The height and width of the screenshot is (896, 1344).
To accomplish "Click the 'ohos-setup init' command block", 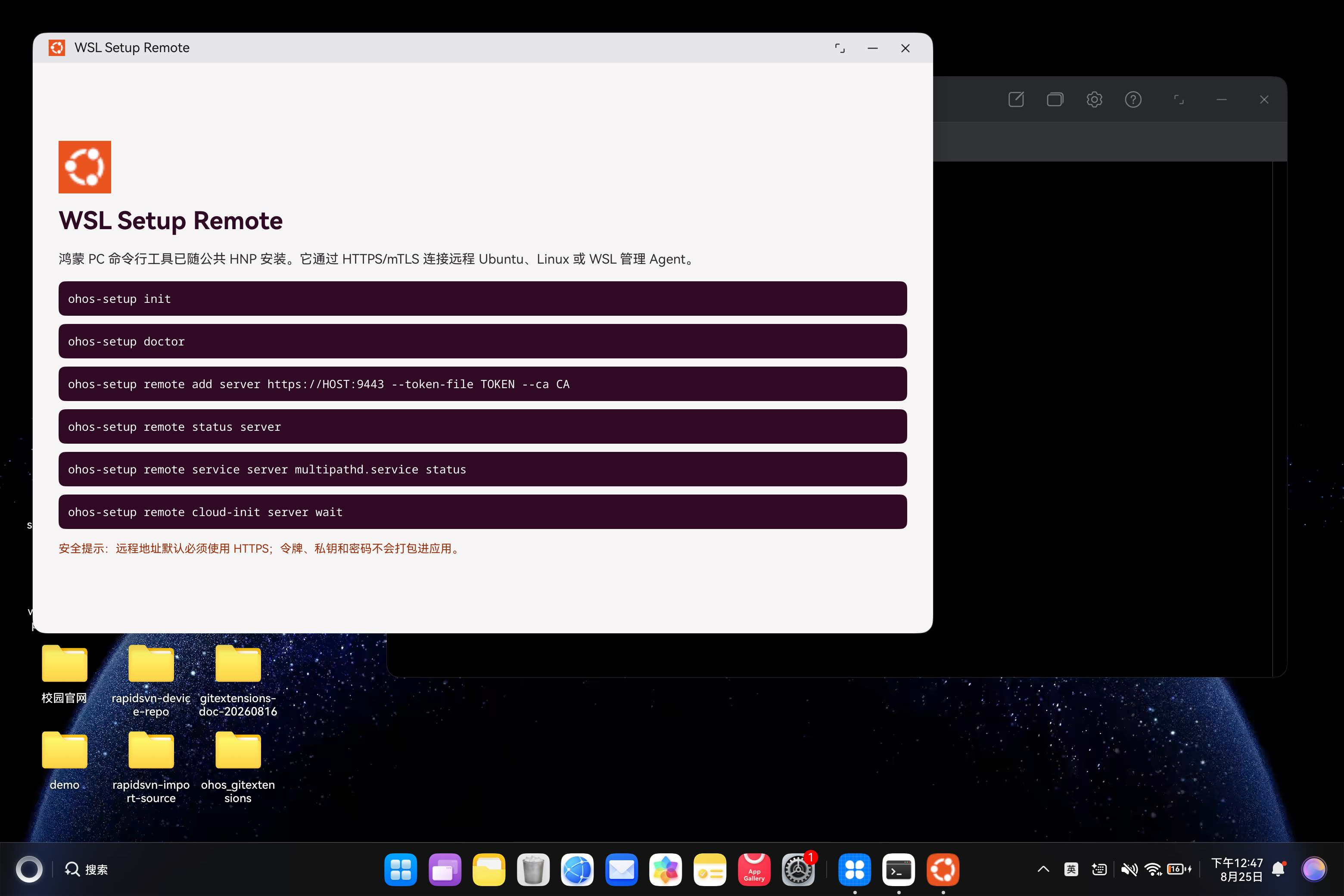I will pos(482,298).
